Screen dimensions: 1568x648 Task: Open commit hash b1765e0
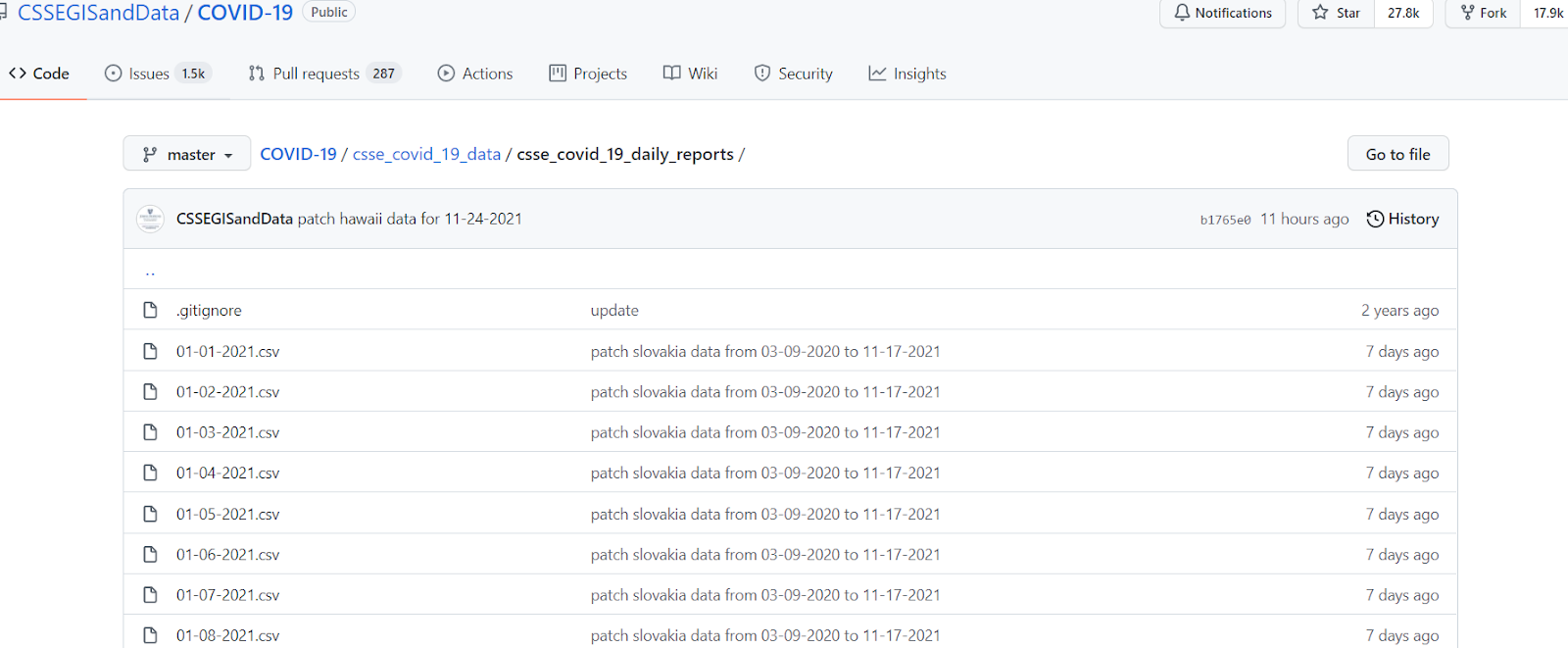pos(1225,220)
